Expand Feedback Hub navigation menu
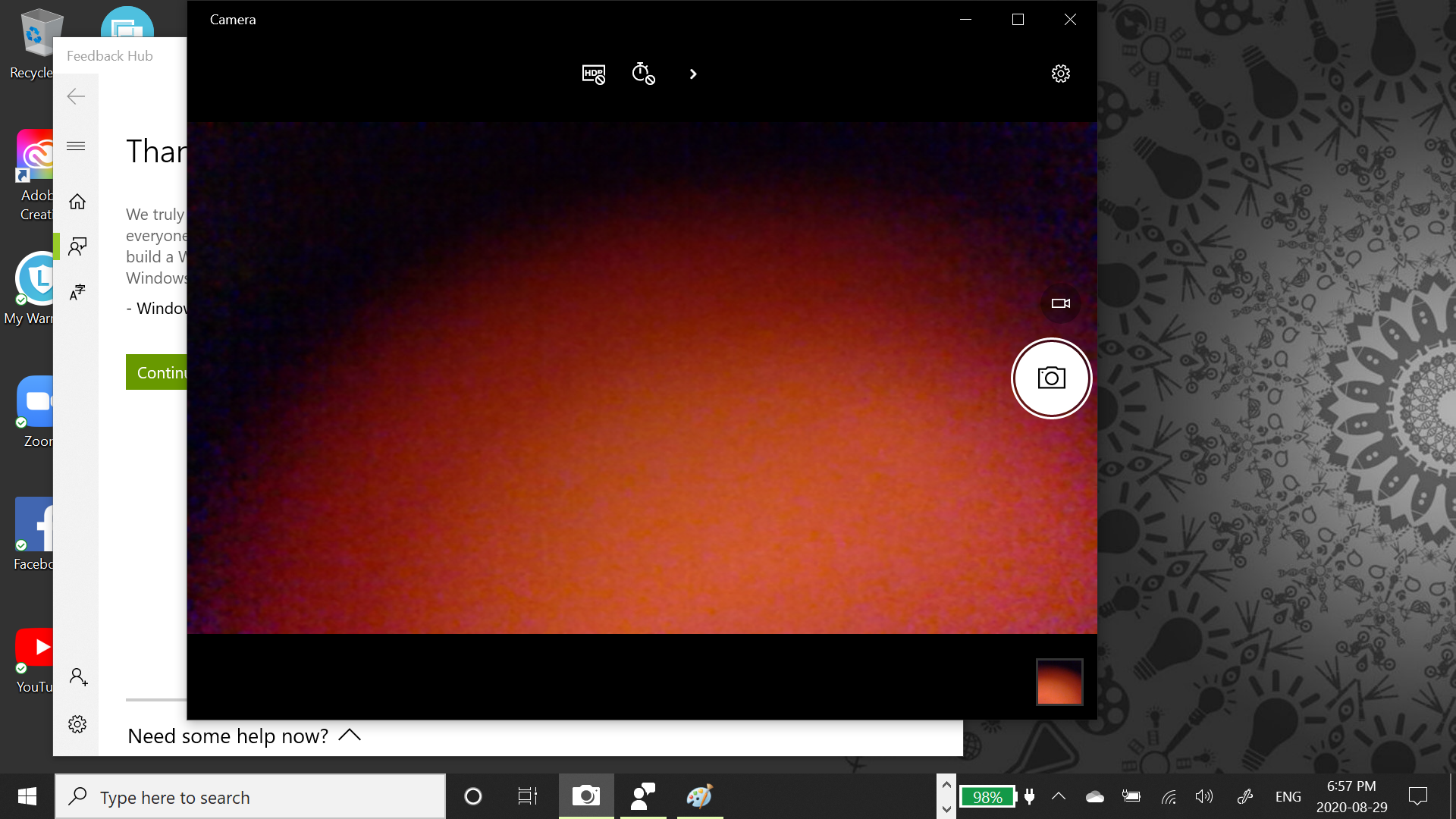The height and width of the screenshot is (819, 1456). [x=76, y=147]
